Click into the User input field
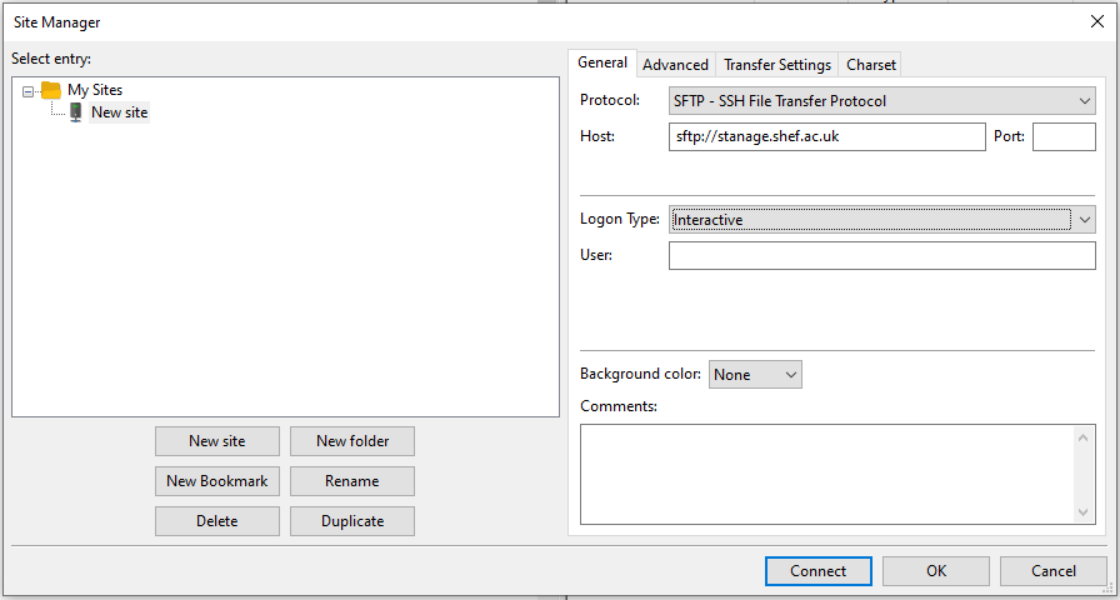Viewport: 1120px width, 600px height. click(881, 256)
